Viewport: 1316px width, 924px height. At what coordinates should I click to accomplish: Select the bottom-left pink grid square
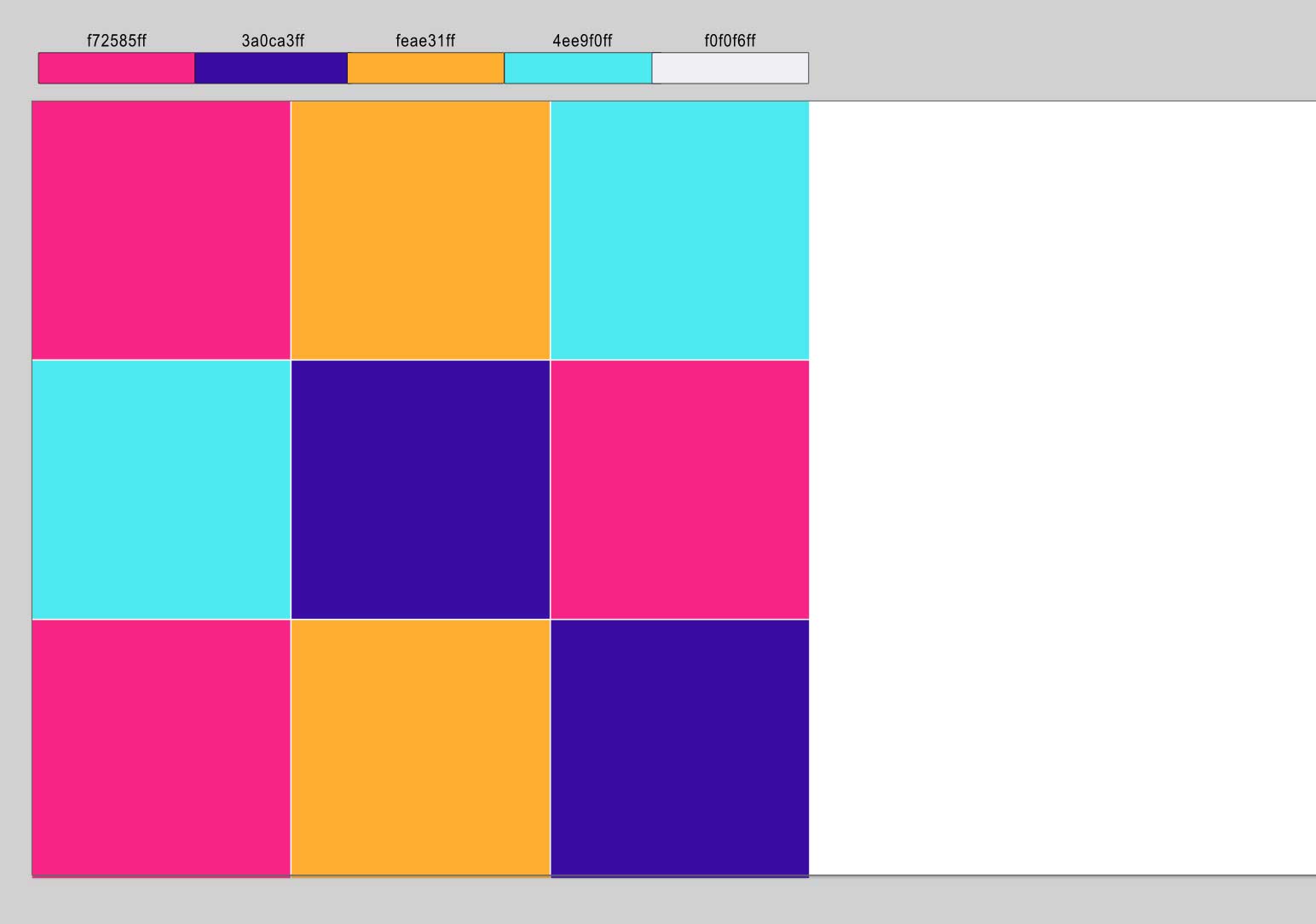pyautogui.click(x=161, y=748)
